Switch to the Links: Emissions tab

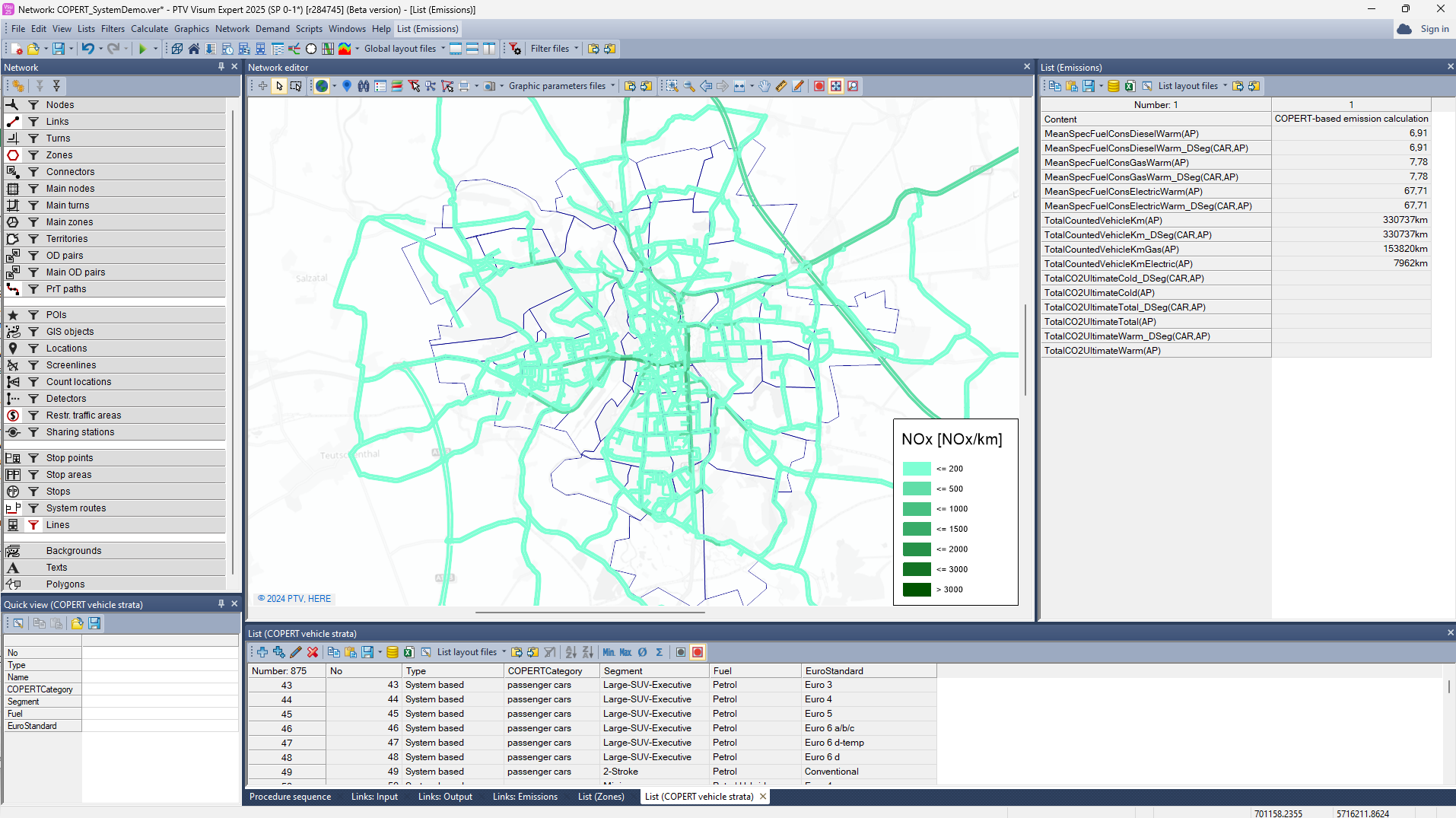pyautogui.click(x=525, y=797)
